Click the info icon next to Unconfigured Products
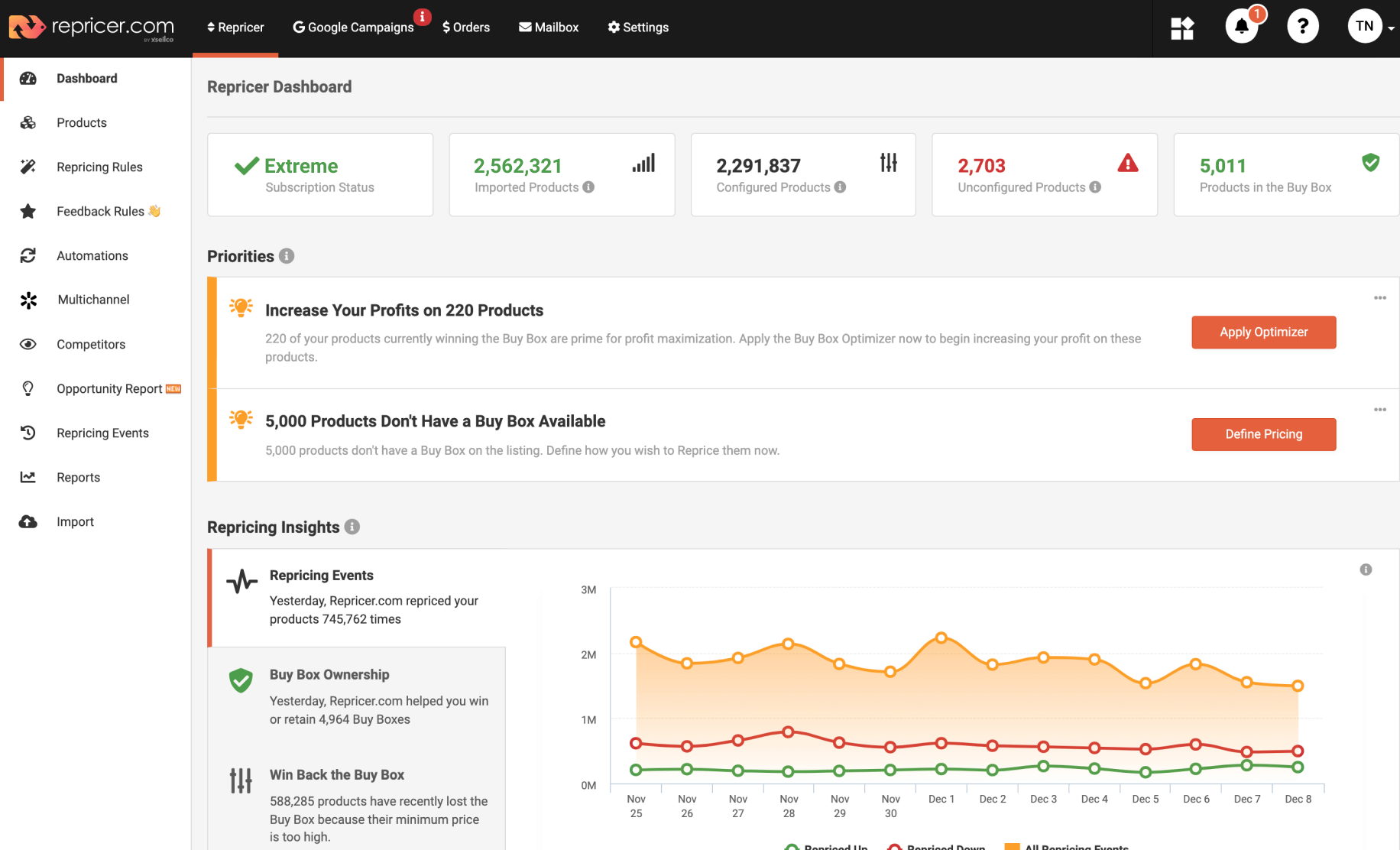 (x=1095, y=187)
